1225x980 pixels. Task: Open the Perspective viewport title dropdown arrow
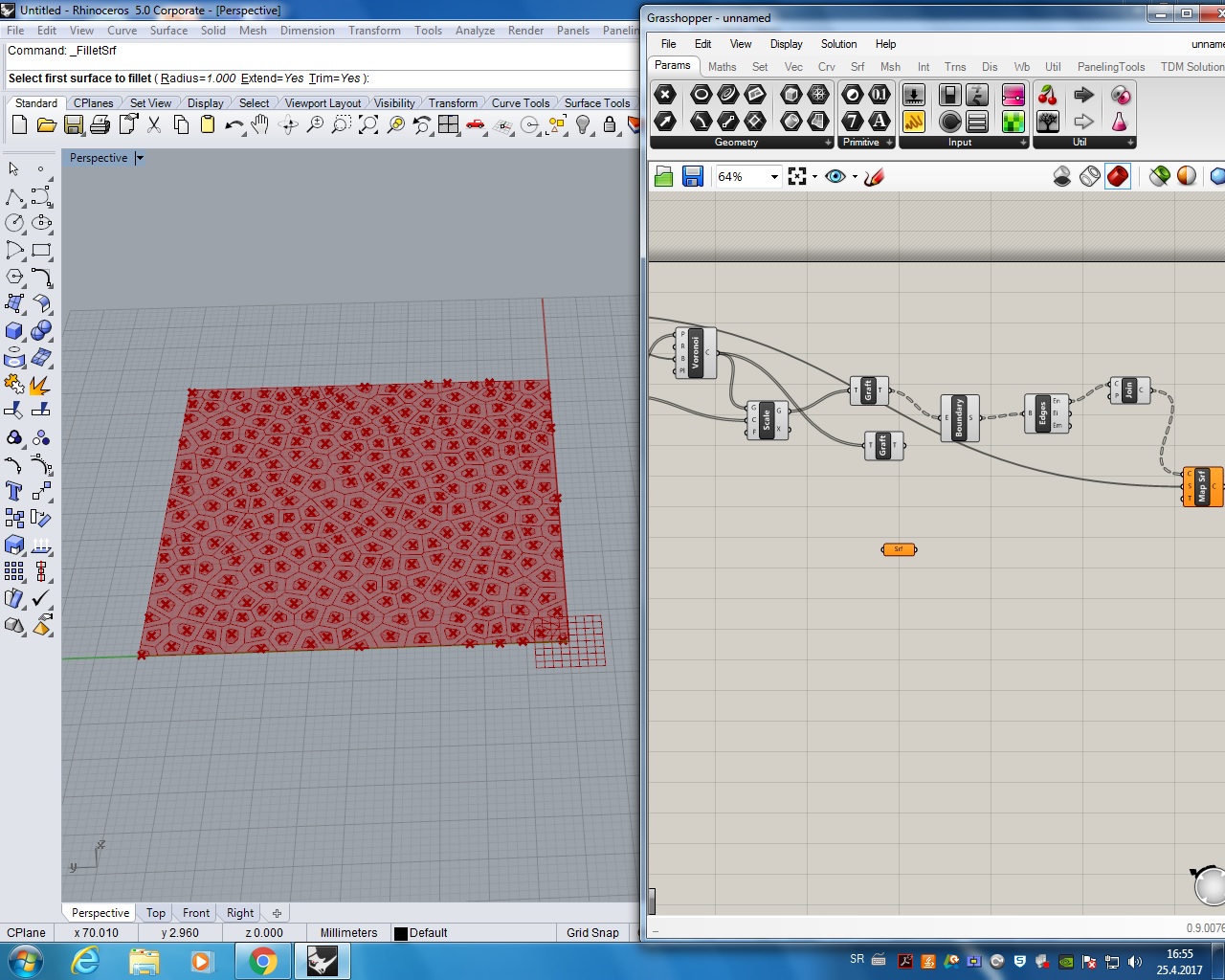point(140,158)
